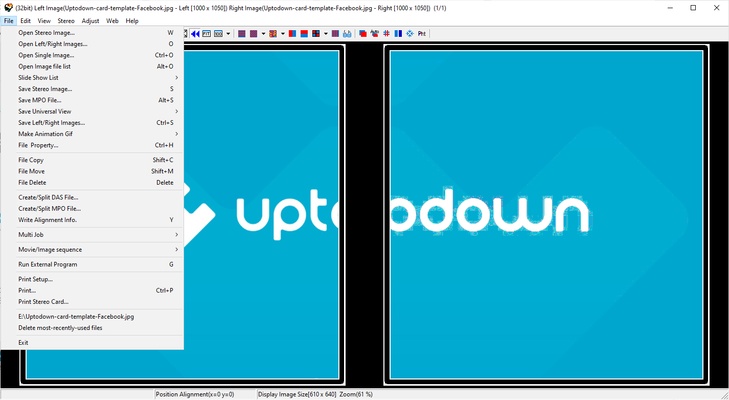Viewport: 729px width, 400px height.
Task: Select the second purple anaglyph icon
Action: click(253, 33)
